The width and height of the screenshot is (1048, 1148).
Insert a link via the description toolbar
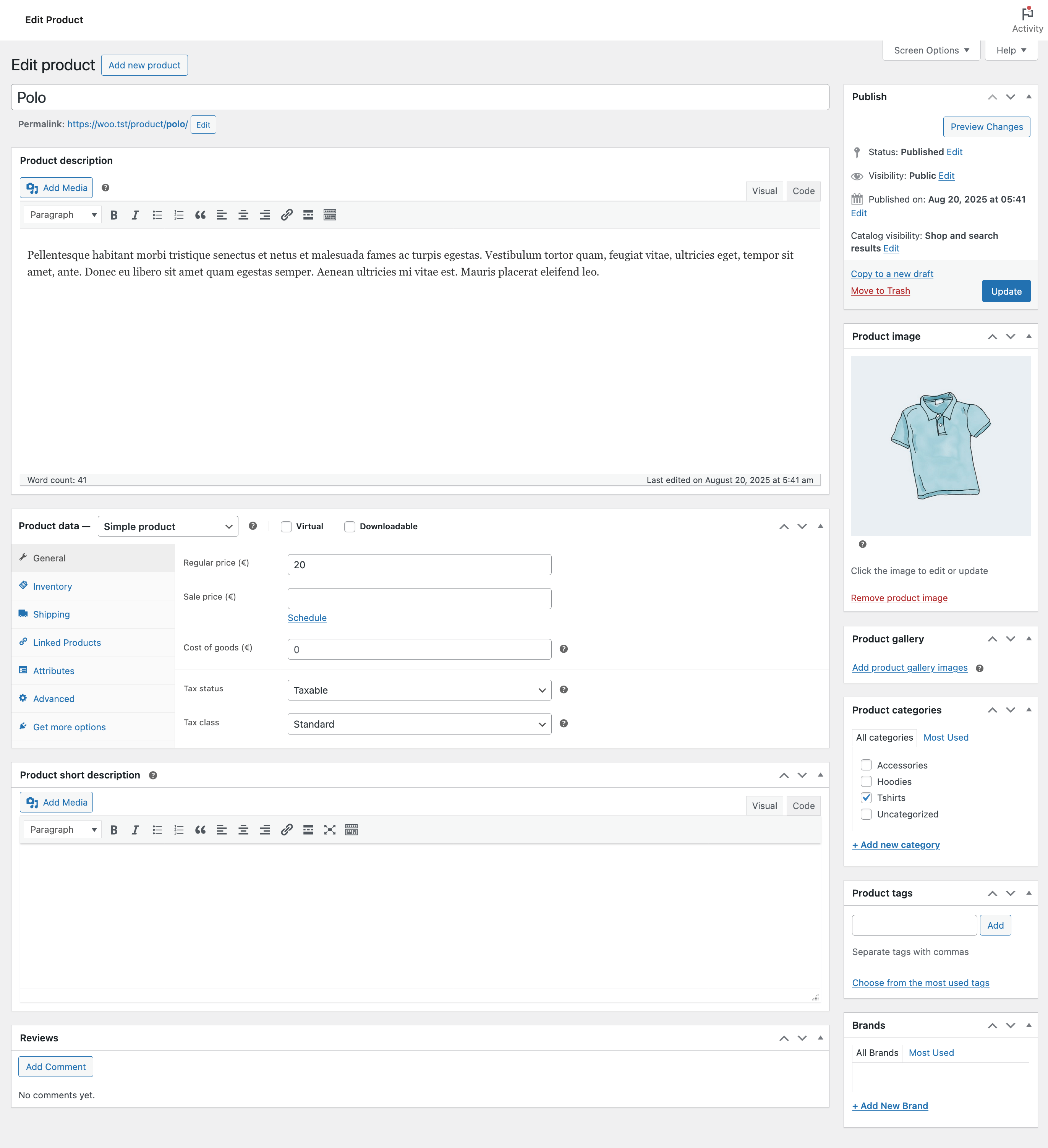286,215
